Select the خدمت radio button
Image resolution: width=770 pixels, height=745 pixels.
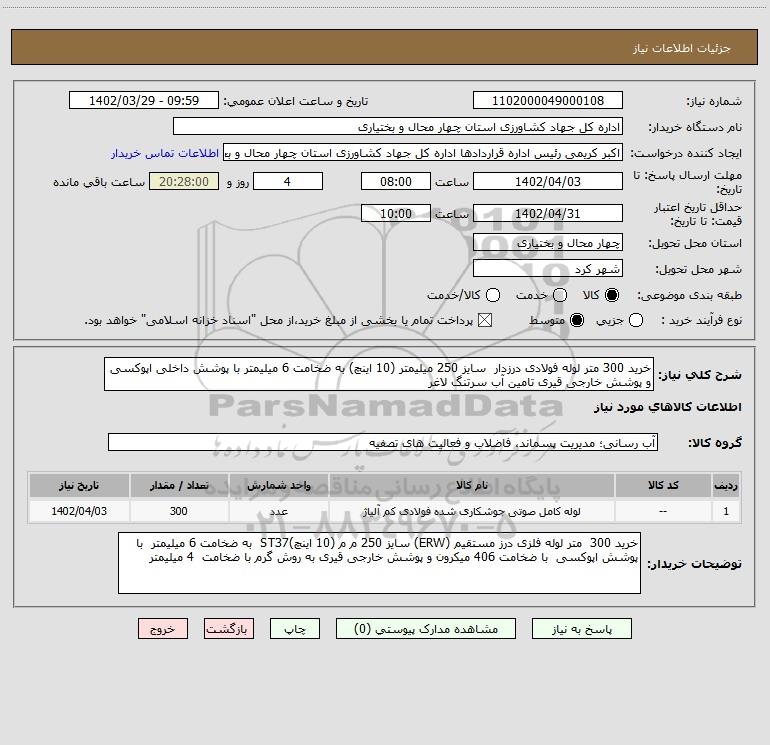560,295
